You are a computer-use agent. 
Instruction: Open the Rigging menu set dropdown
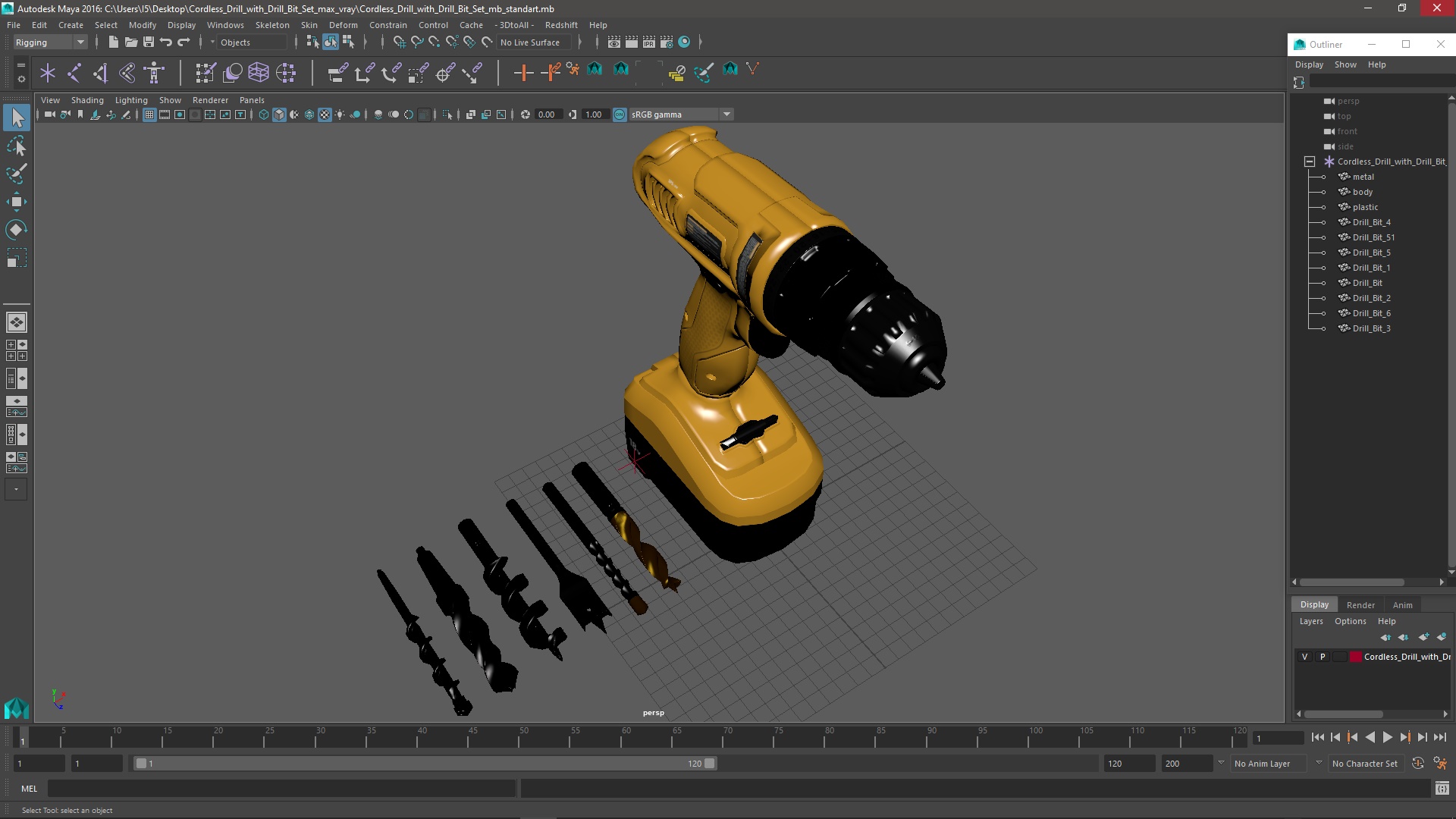tap(50, 42)
